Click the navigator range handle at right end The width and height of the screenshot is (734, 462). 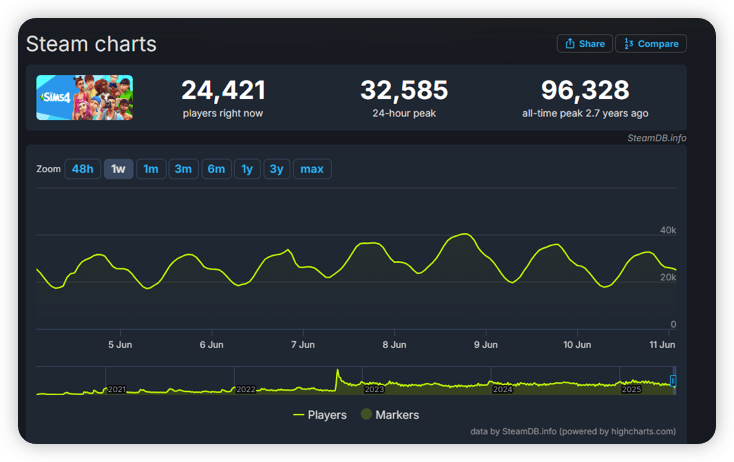click(673, 381)
